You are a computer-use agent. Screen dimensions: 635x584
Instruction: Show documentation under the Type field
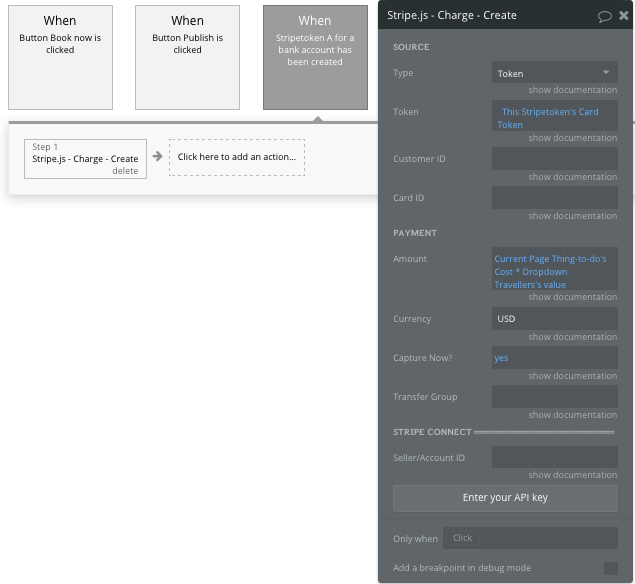[572, 90]
